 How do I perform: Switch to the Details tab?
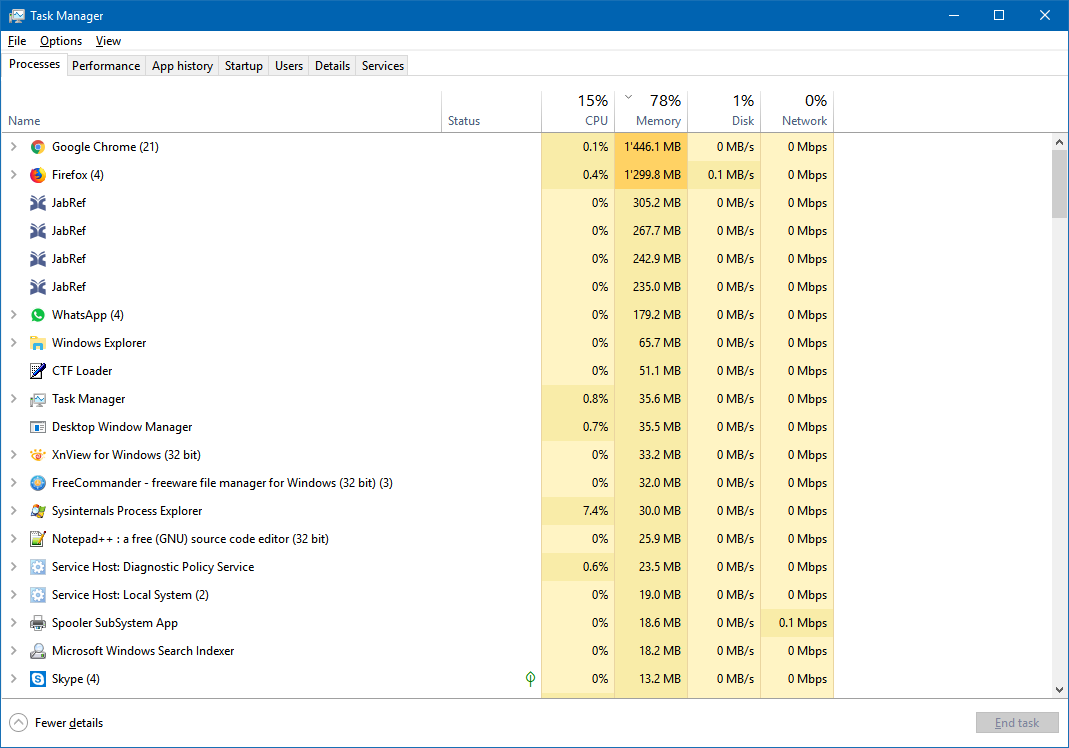(332, 65)
